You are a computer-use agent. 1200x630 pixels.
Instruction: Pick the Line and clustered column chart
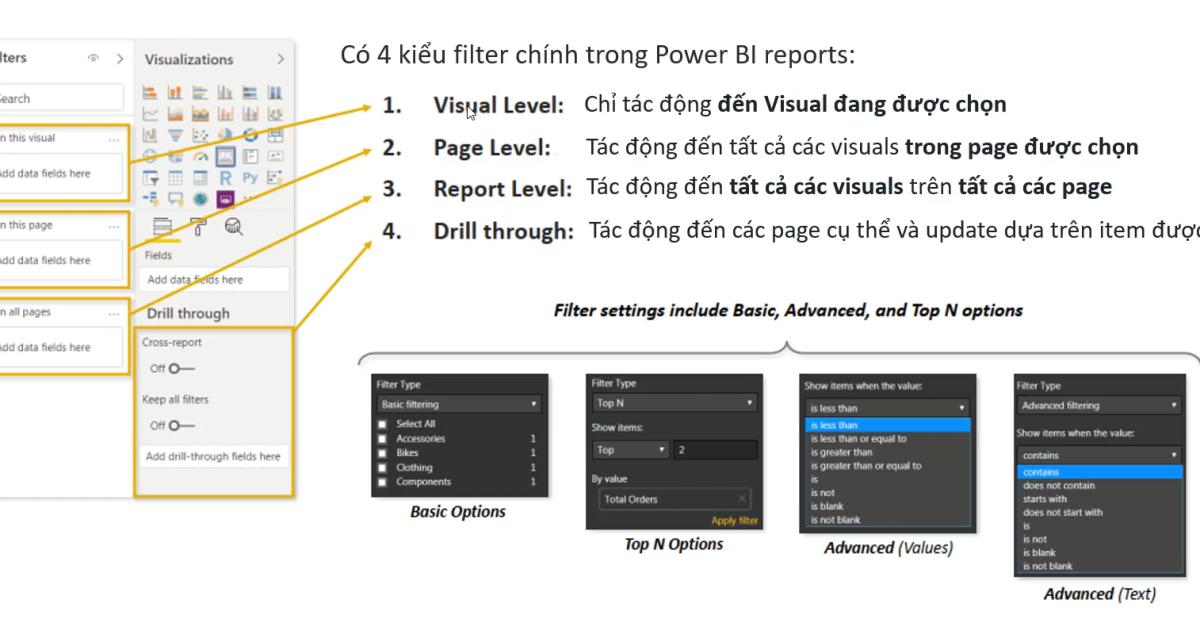pos(250,114)
